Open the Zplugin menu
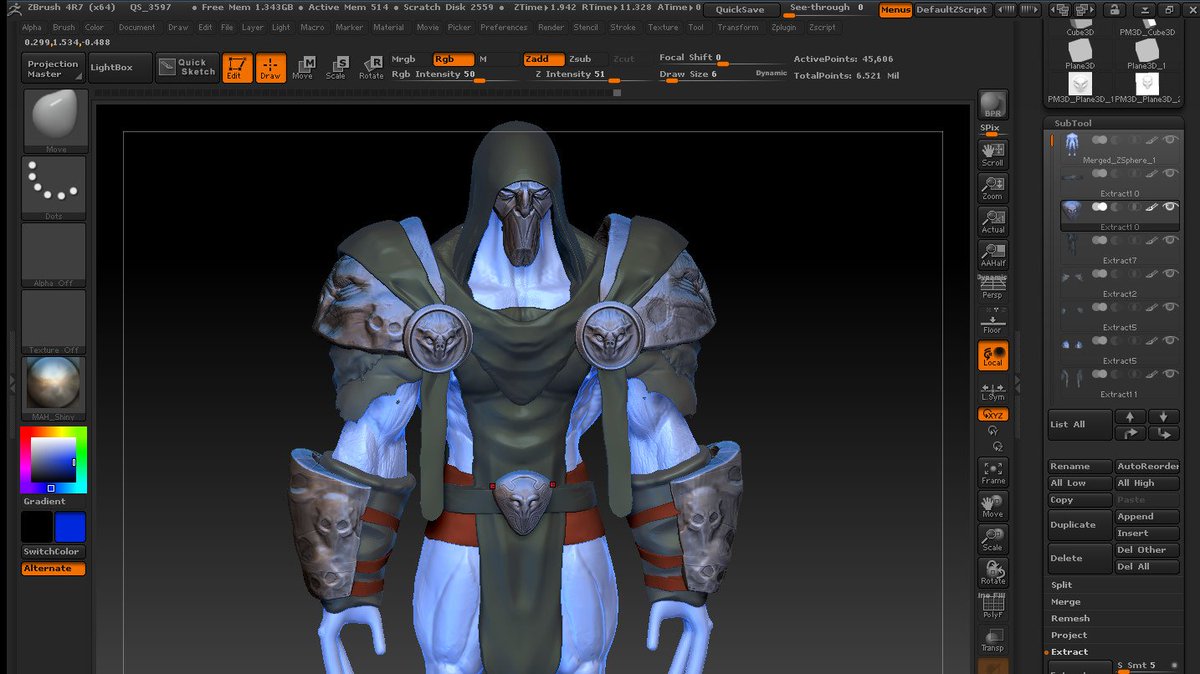The height and width of the screenshot is (674, 1200). [x=785, y=28]
